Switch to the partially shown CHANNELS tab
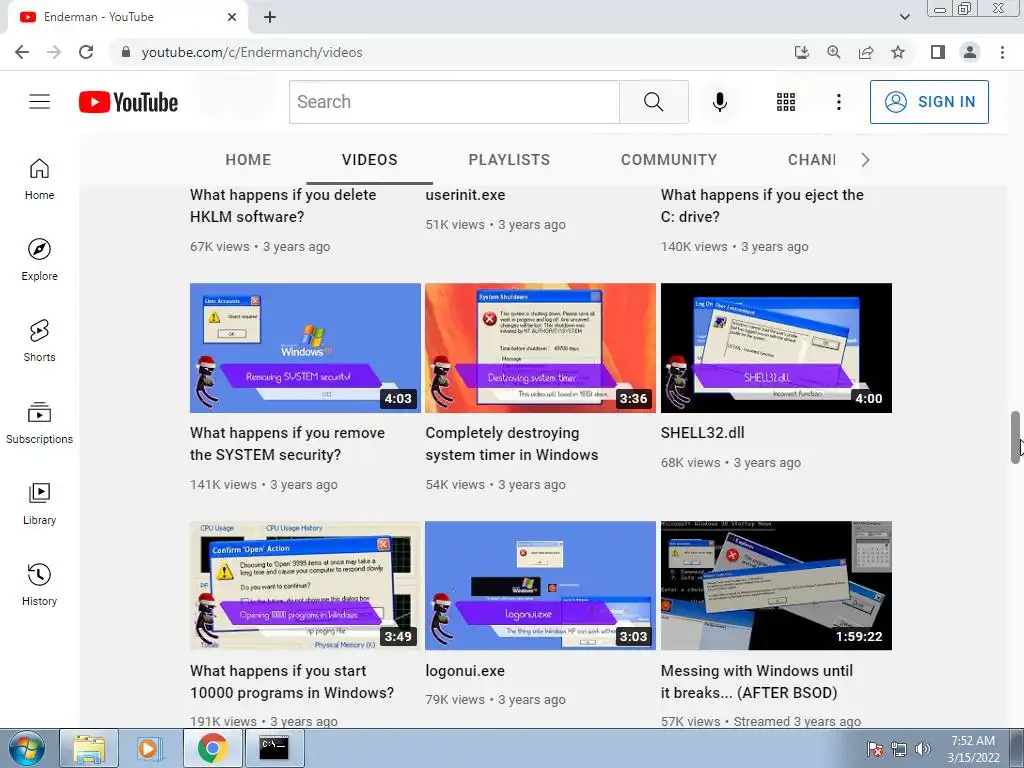 (812, 160)
